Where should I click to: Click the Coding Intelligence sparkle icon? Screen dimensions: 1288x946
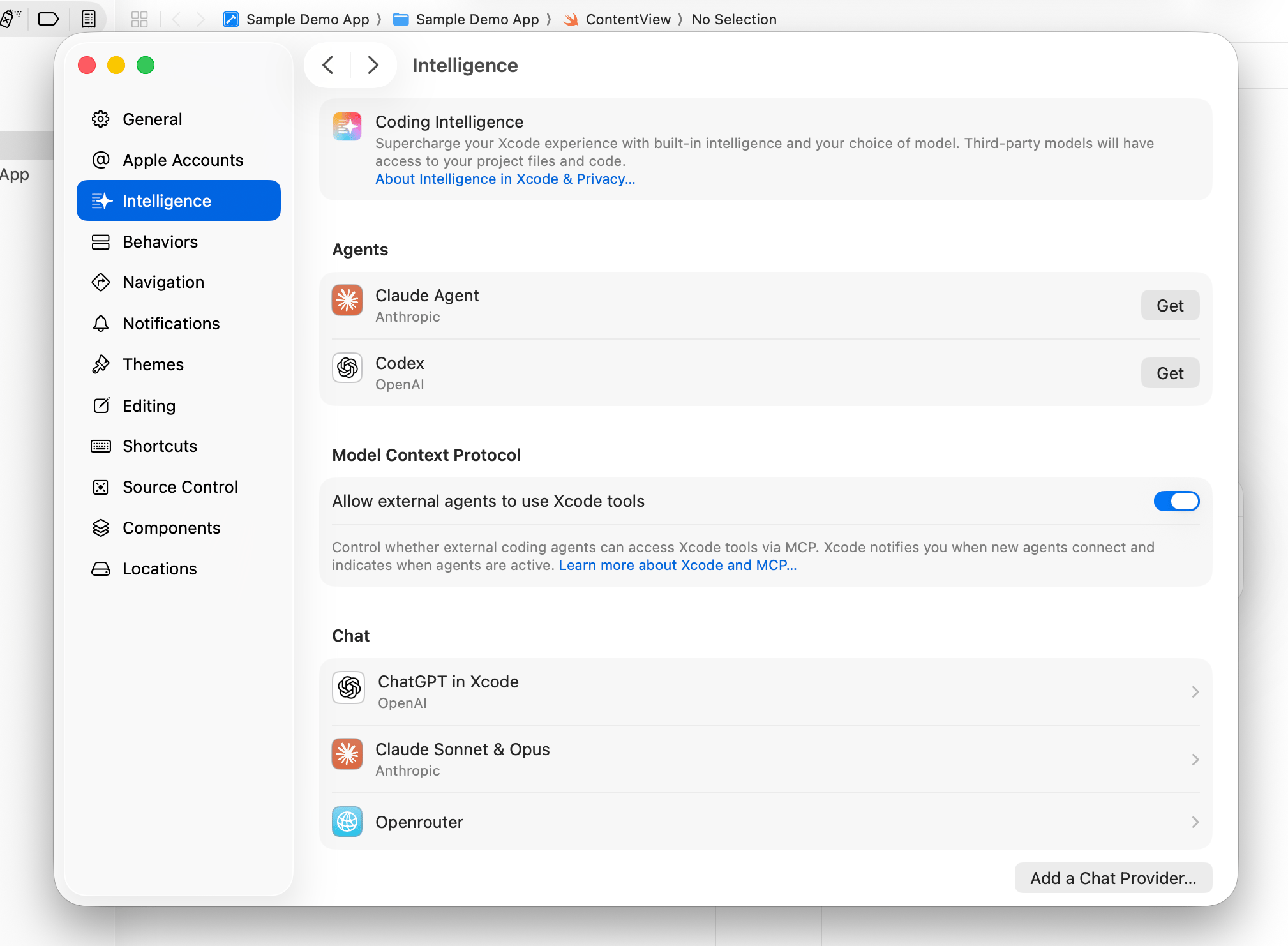click(347, 126)
